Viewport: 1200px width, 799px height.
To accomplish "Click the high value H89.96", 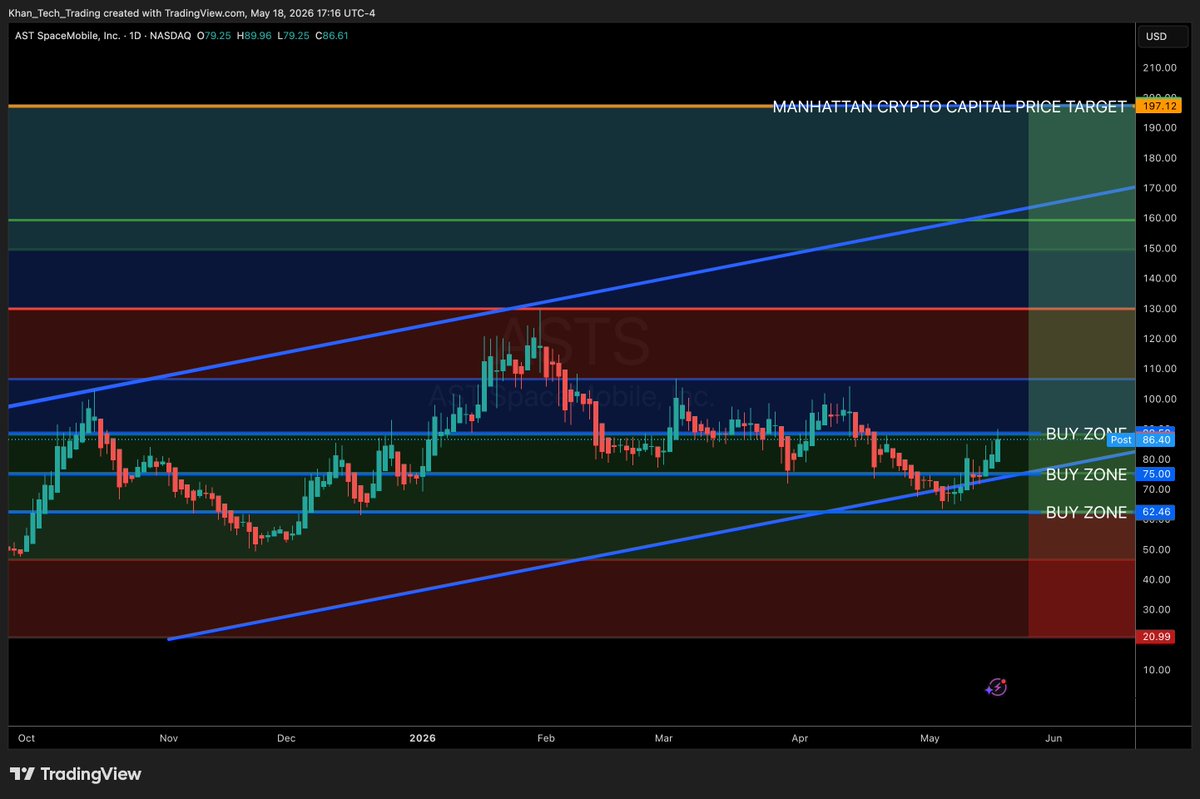I will coord(255,35).
